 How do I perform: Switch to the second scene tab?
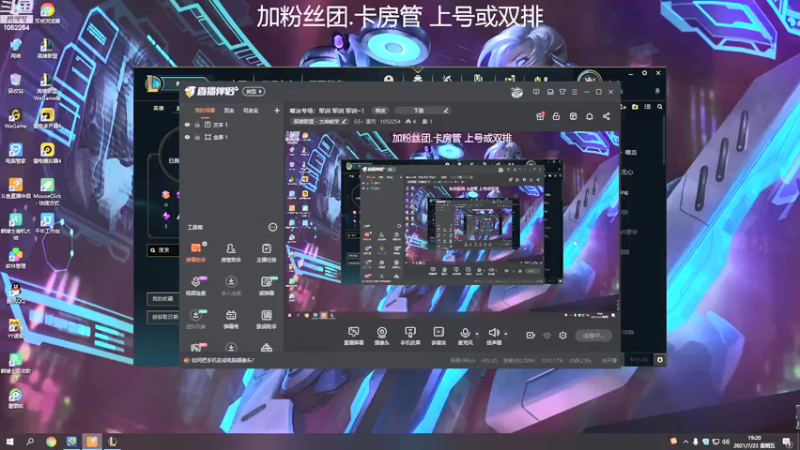click(x=229, y=110)
